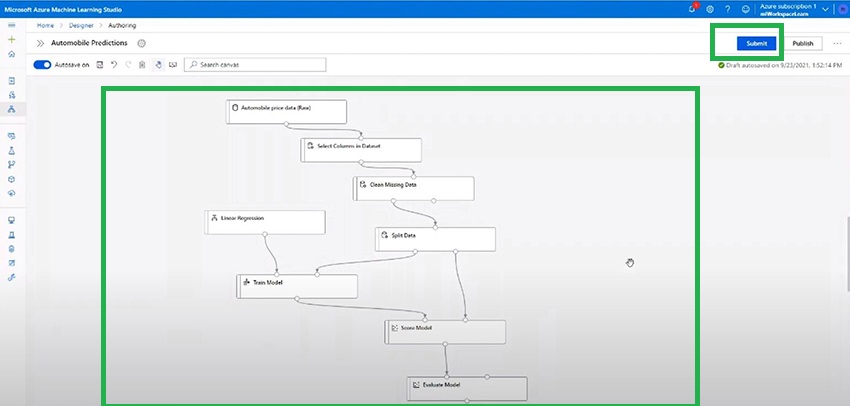Click the toolbar icon after pan tool

click(173, 65)
